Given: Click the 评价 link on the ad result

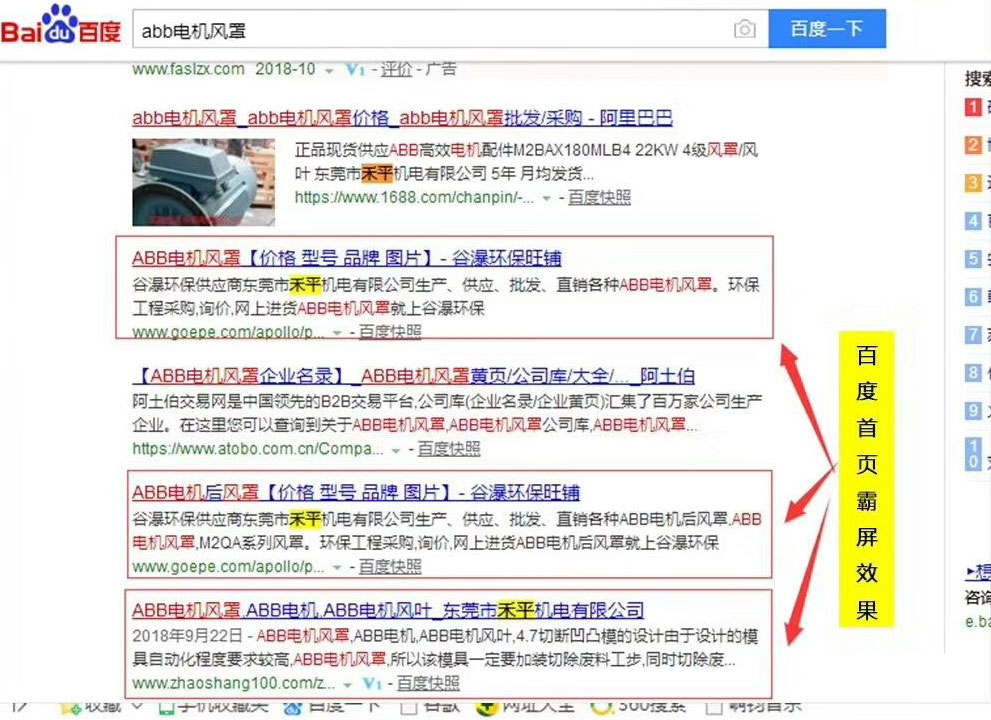Looking at the screenshot, I should coord(396,69).
